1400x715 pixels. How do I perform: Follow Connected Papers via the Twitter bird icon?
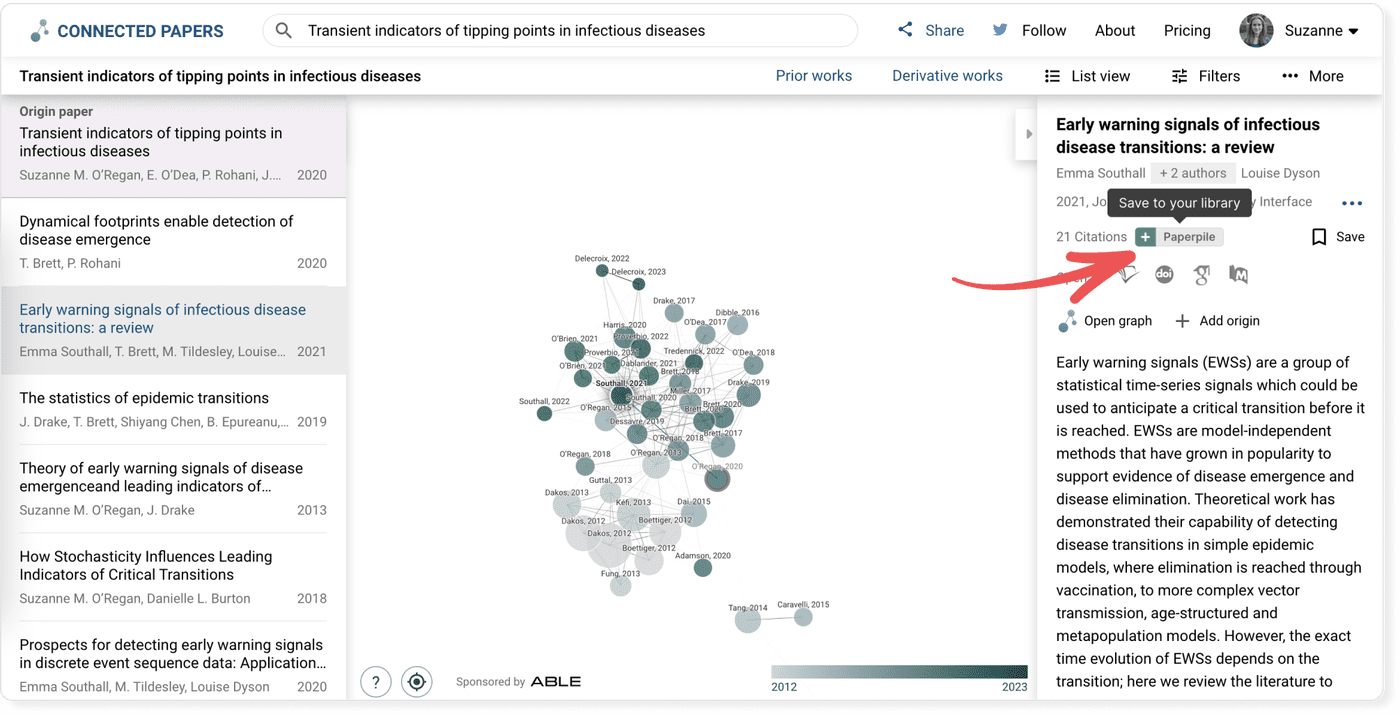click(x=999, y=30)
